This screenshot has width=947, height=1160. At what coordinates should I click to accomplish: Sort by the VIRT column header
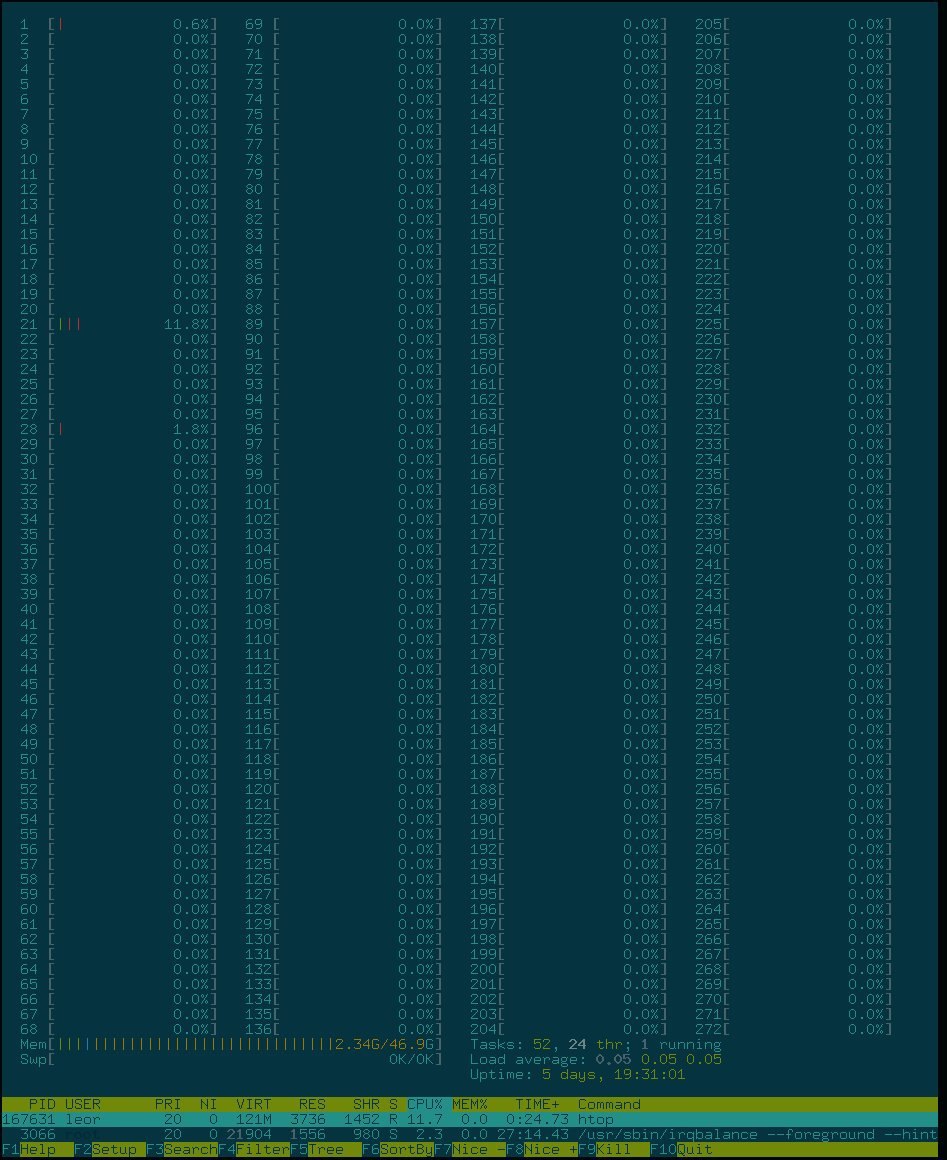[254, 1104]
